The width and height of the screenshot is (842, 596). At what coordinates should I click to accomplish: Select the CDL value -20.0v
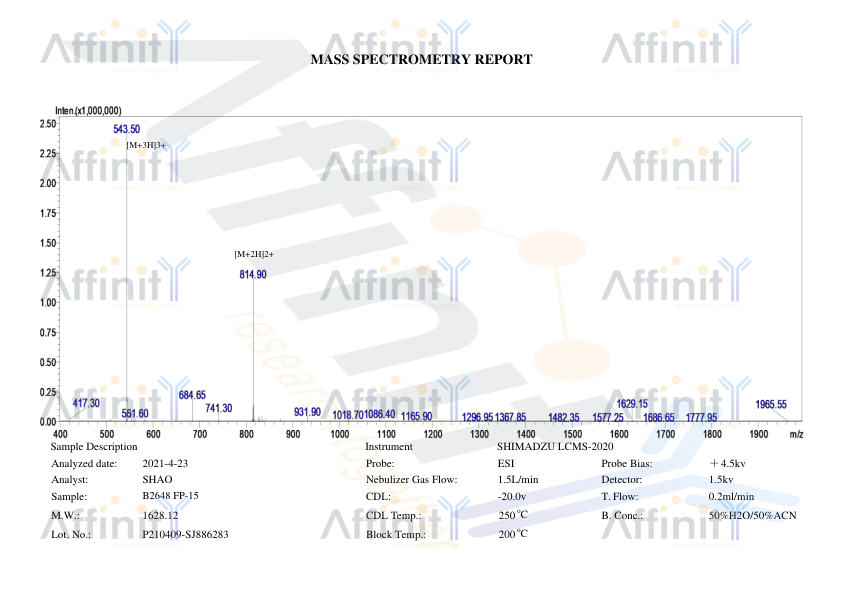coord(512,497)
